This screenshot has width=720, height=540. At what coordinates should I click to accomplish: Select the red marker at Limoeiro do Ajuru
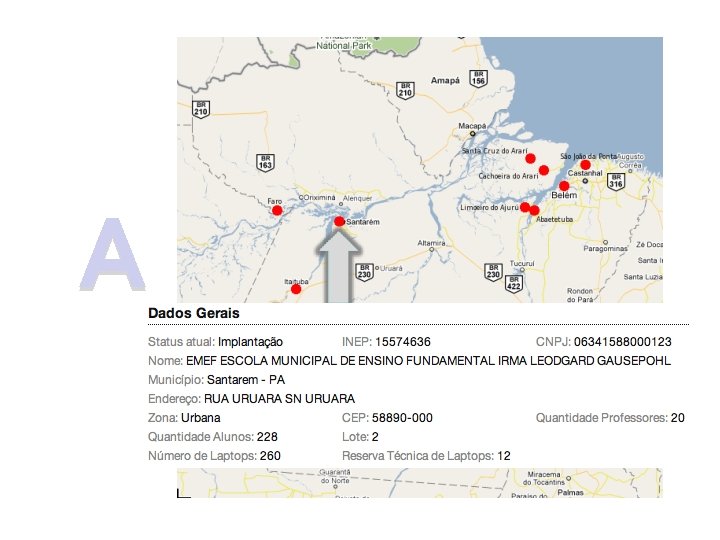tap(525, 207)
